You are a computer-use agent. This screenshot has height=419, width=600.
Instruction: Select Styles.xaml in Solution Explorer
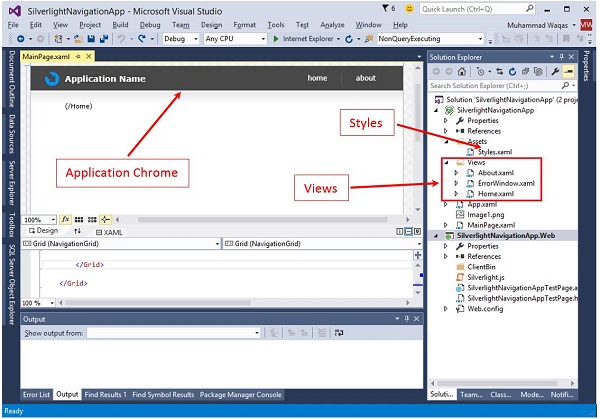coord(494,152)
